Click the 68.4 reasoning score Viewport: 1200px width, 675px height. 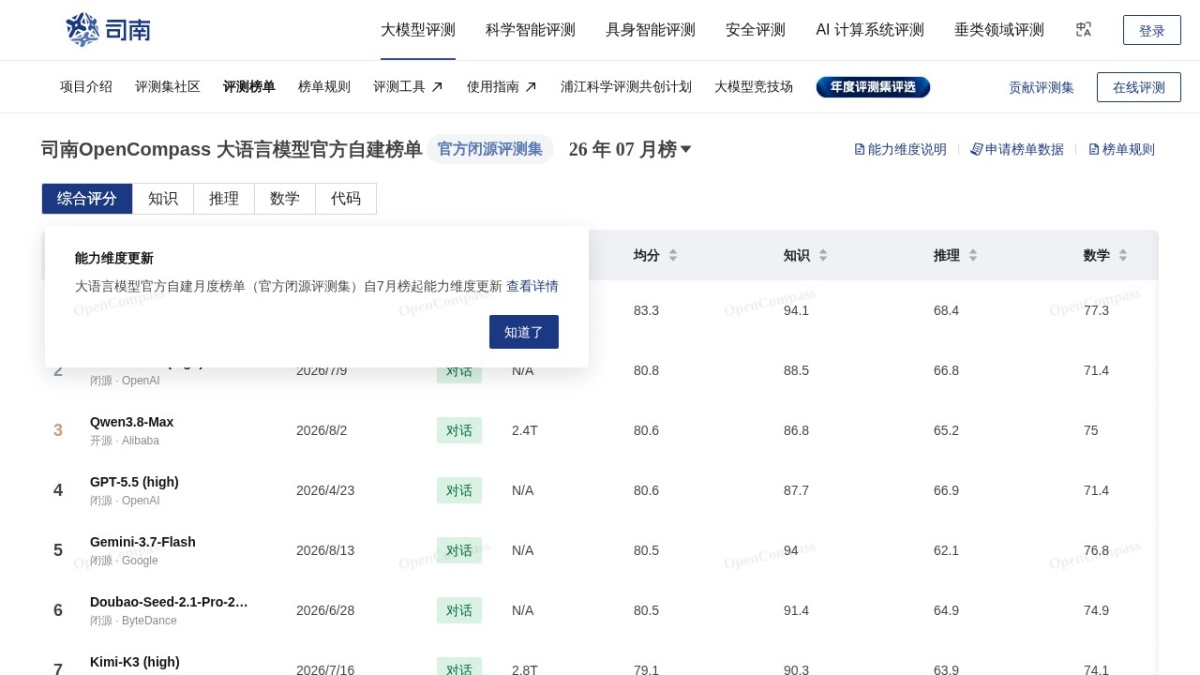(x=946, y=310)
